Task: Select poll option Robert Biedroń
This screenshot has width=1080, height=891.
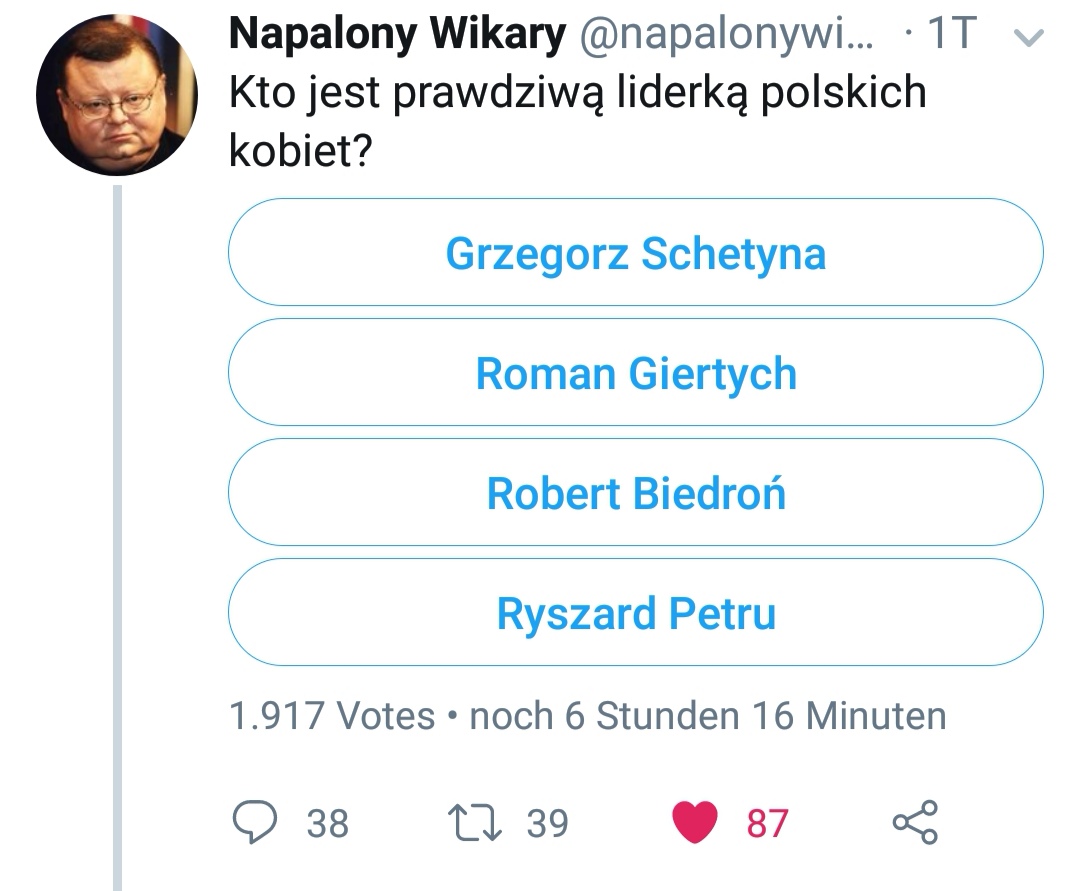Action: (x=636, y=493)
